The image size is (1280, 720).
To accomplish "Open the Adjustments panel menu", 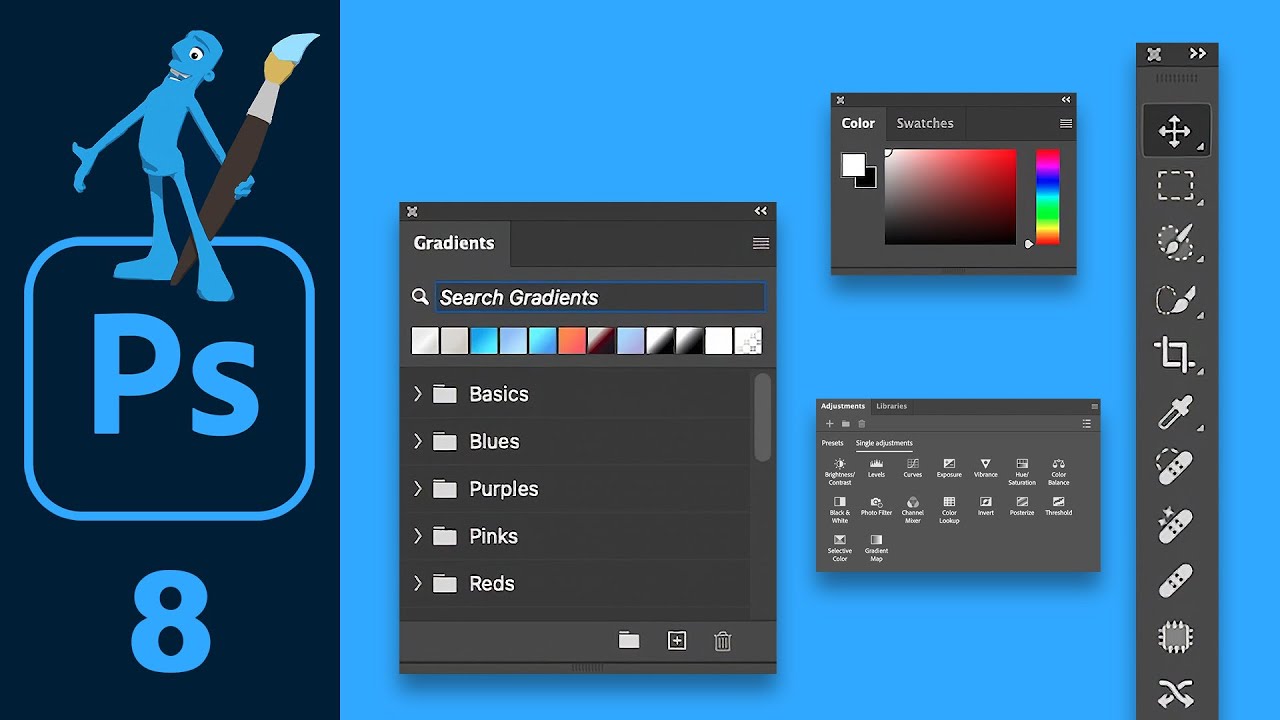I will click(x=1095, y=406).
